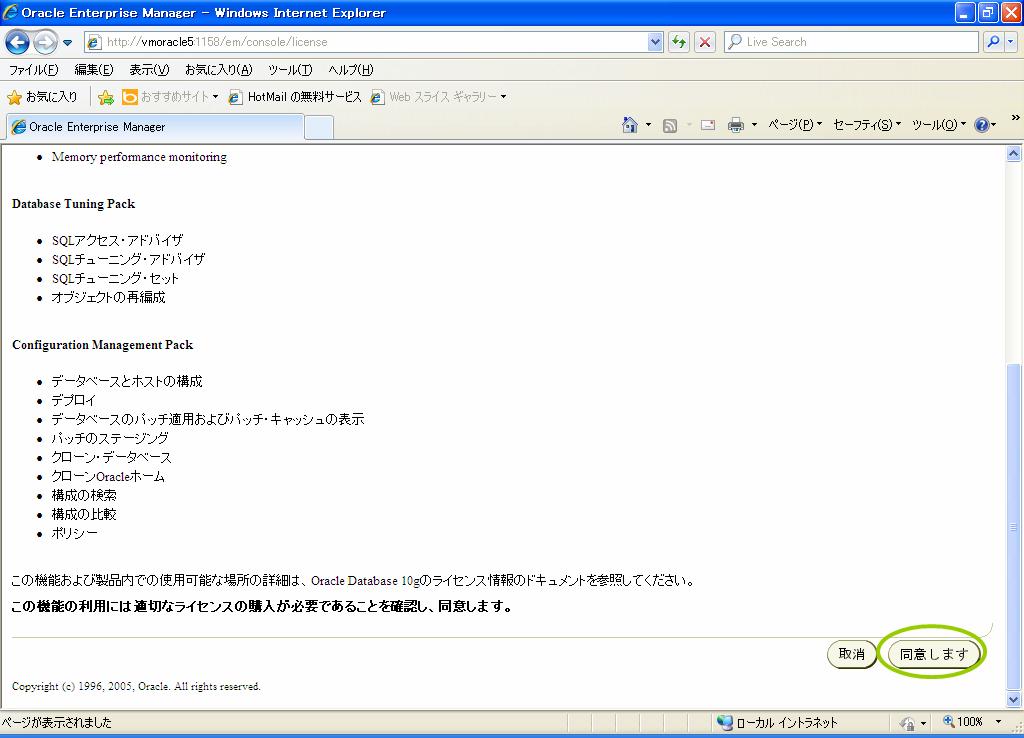Click the blue Help question mark icon

click(981, 125)
